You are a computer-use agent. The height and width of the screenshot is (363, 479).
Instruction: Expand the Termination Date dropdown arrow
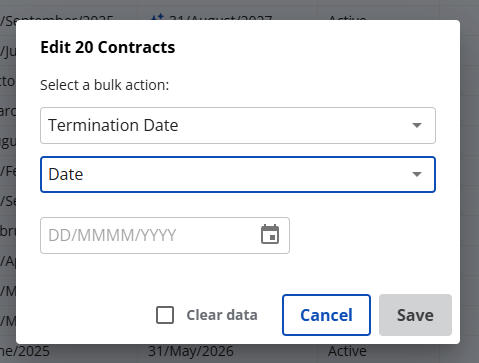417,125
